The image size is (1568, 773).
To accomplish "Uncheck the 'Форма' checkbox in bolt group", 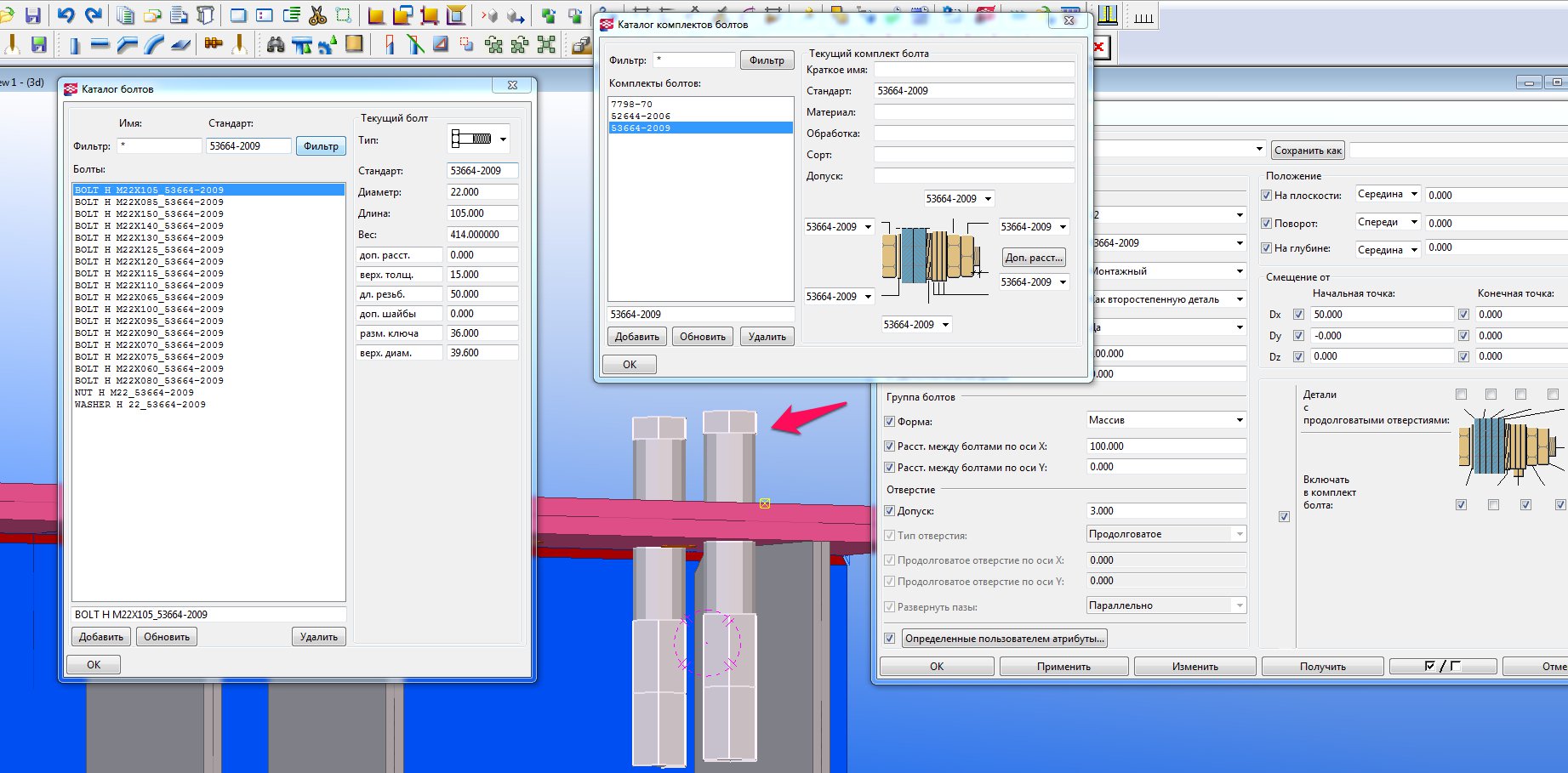I will click(889, 422).
